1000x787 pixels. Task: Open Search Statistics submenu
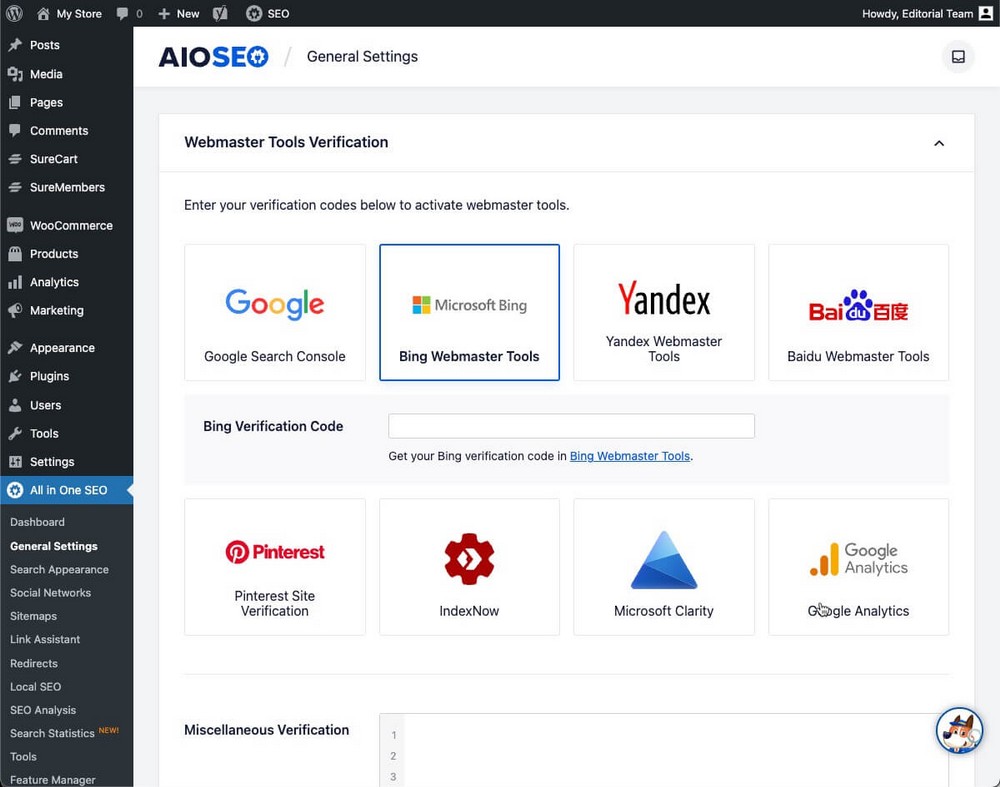(52, 733)
